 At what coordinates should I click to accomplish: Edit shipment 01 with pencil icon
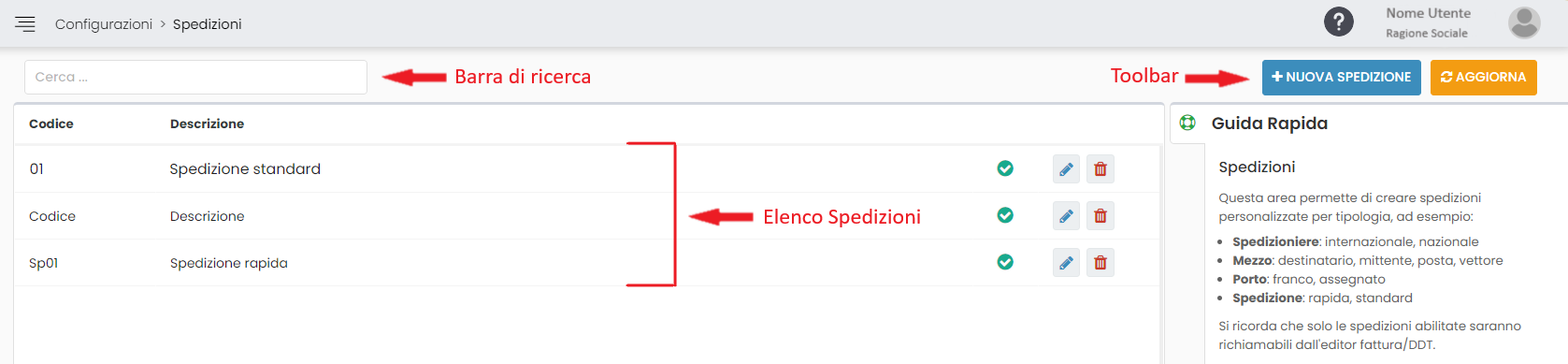1066,169
